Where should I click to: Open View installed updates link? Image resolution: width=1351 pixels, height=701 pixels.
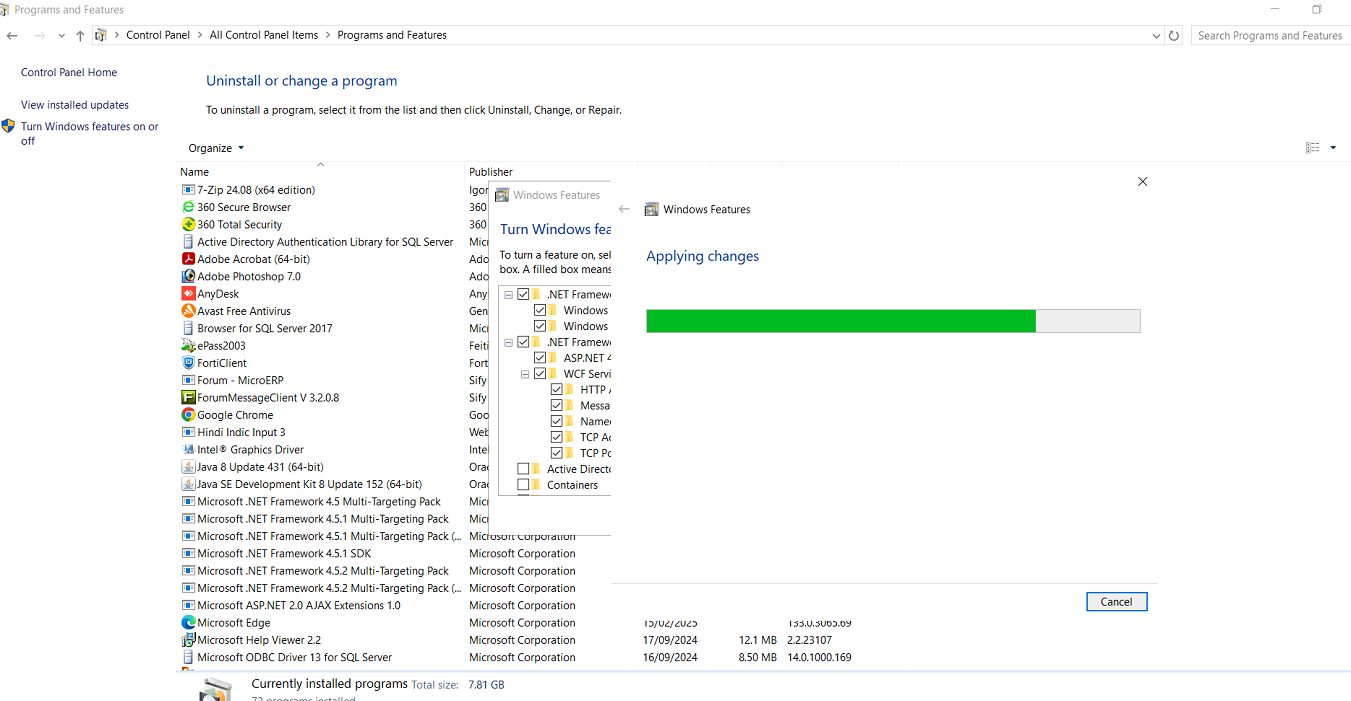click(75, 105)
